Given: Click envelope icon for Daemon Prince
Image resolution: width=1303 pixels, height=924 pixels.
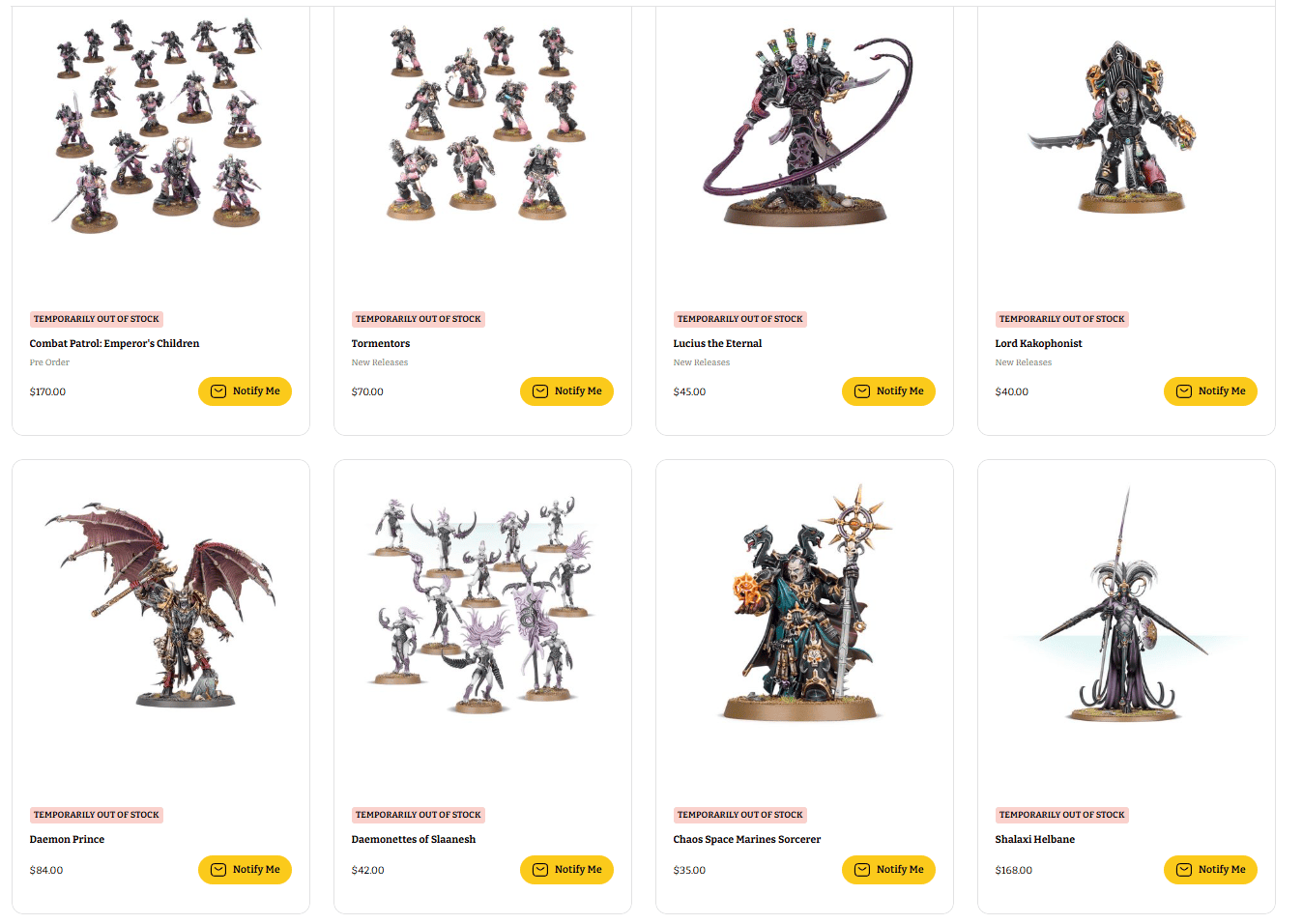Looking at the screenshot, I should pos(218,870).
